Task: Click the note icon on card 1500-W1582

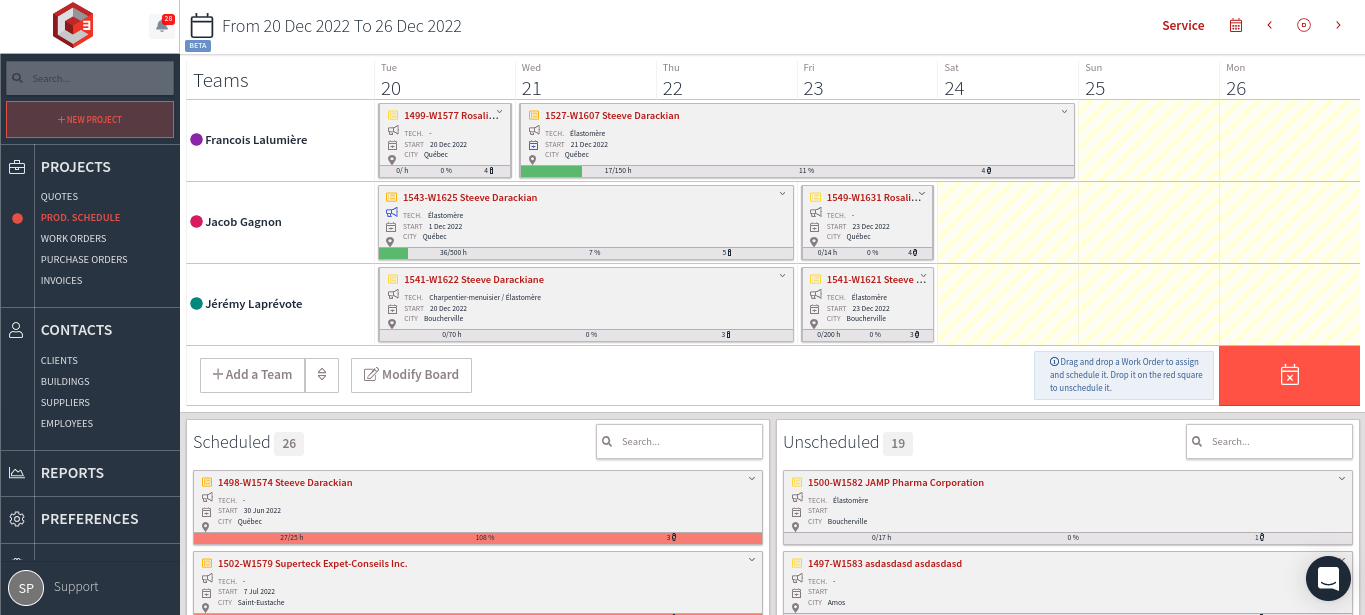Action: 796,482
